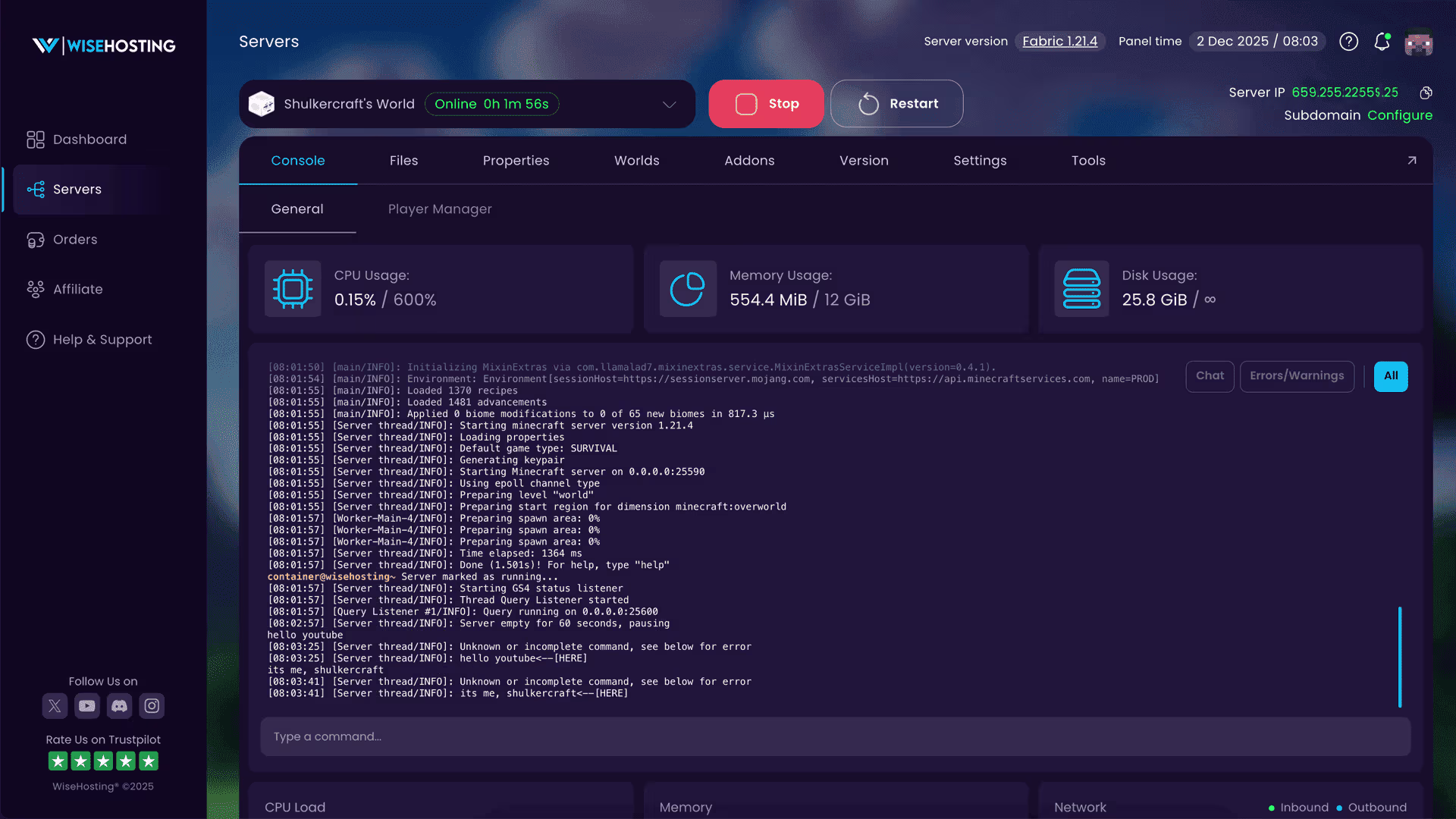
Task: Click the Fabric 1.21.4 version link
Action: [1060, 42]
